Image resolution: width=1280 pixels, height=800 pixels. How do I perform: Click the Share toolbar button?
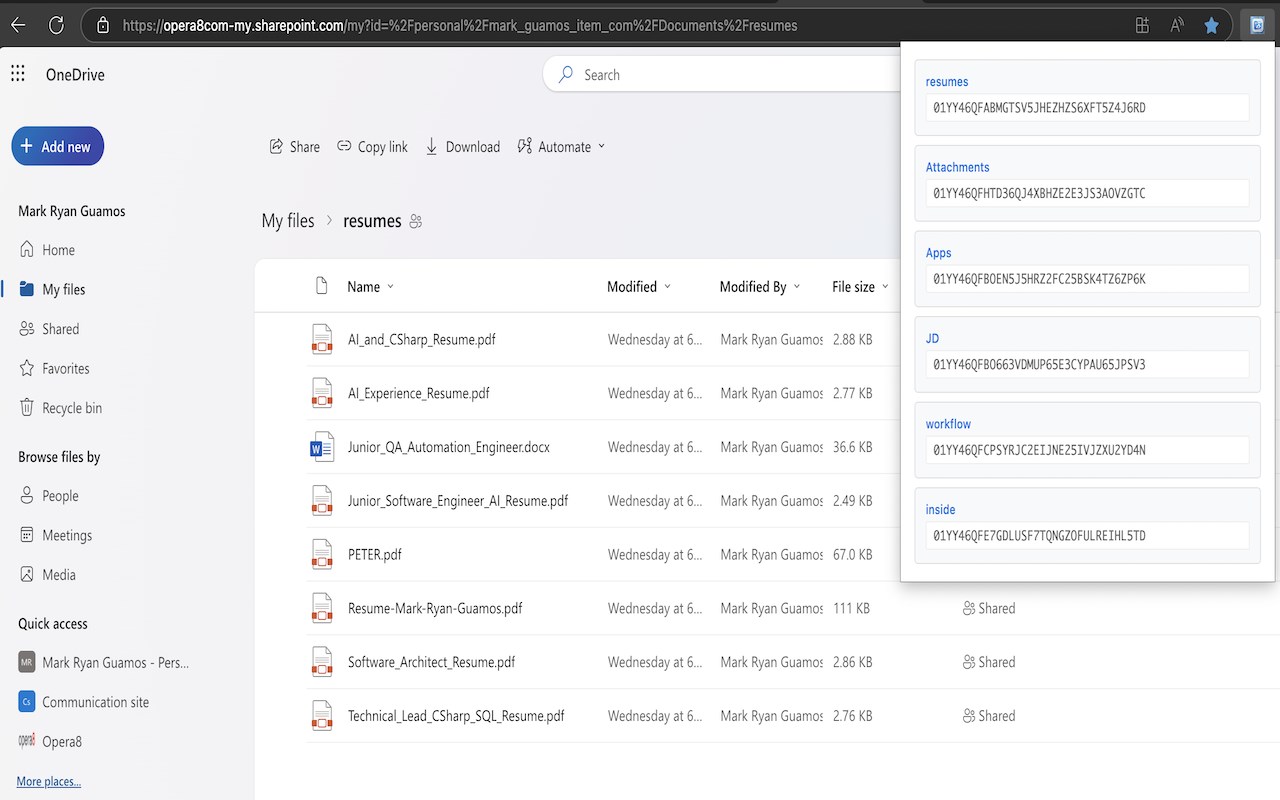click(294, 147)
